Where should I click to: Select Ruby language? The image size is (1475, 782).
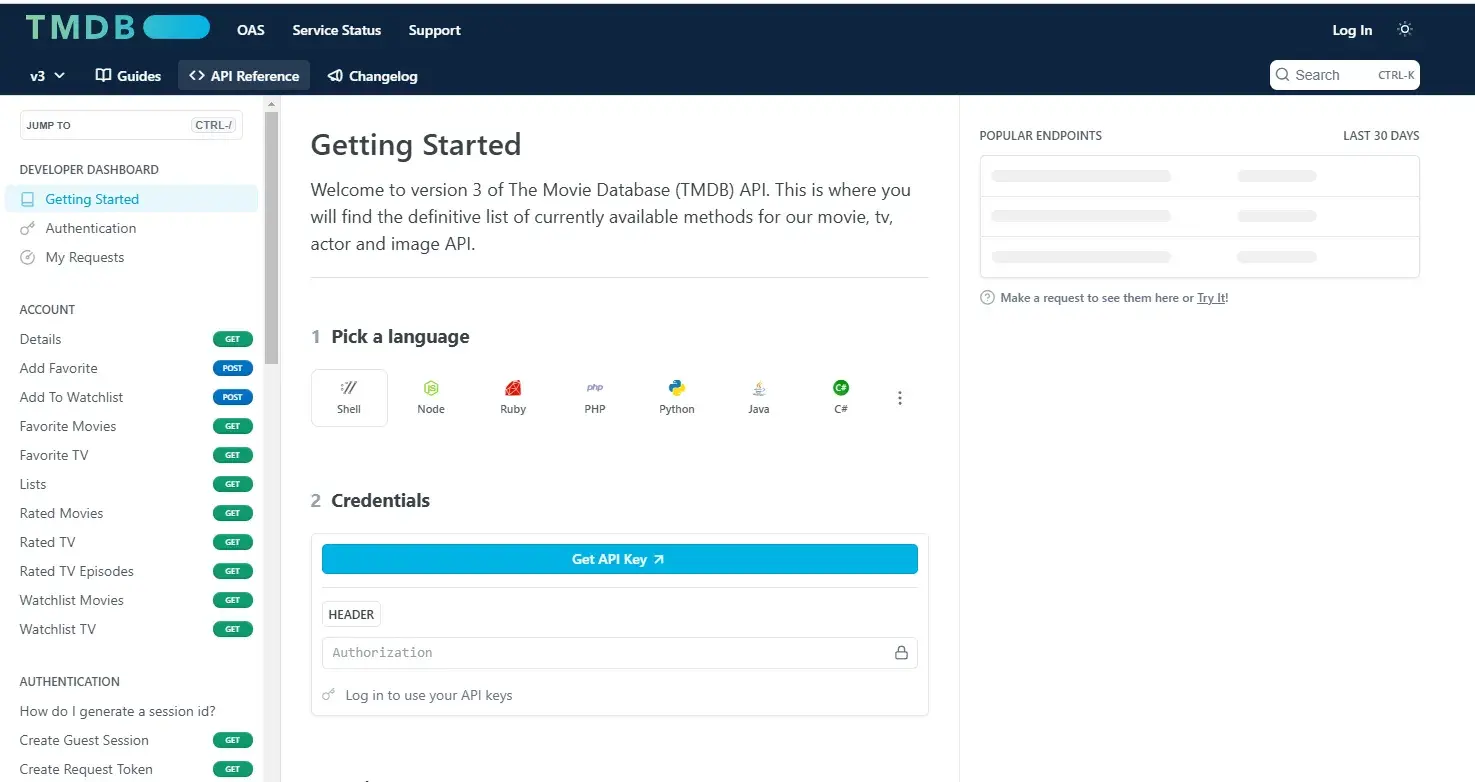click(x=513, y=398)
